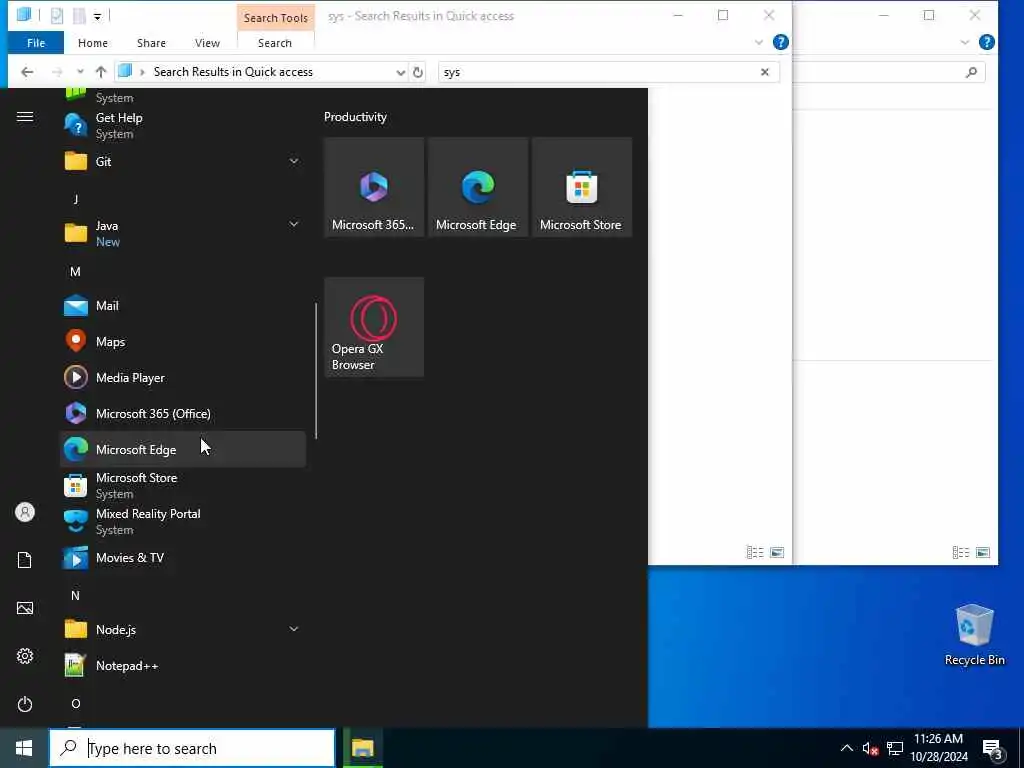Open Microsoft Store in the app list
Screen dimensions: 1024x768
[182, 485]
